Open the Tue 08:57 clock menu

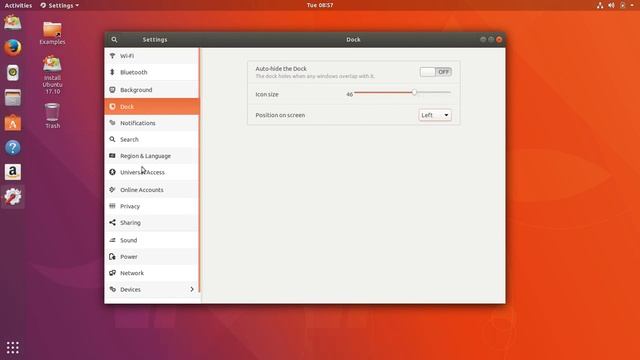click(320, 5)
